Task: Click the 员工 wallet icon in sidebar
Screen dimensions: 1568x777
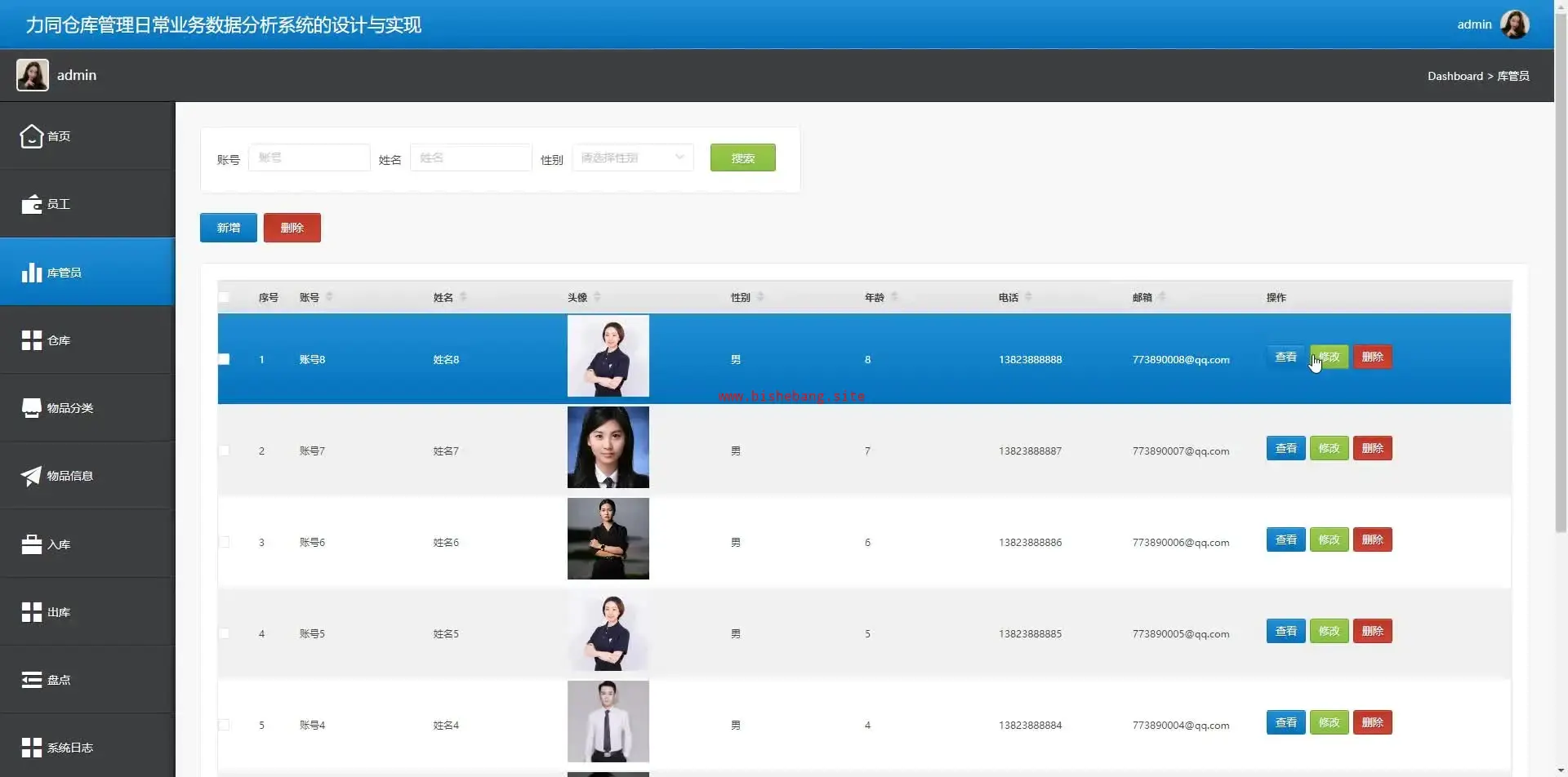Action: coord(31,204)
